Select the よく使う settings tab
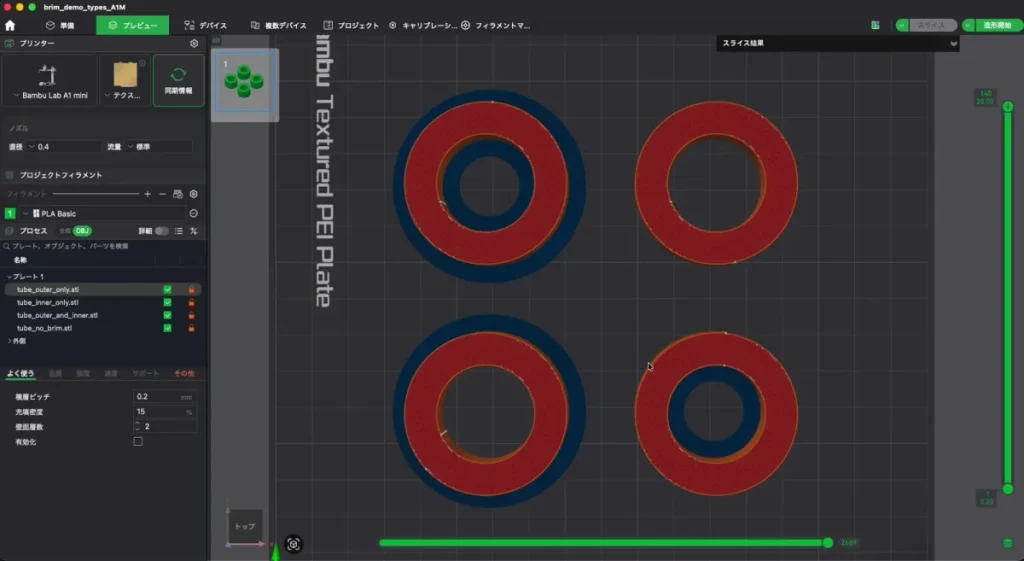 20,374
